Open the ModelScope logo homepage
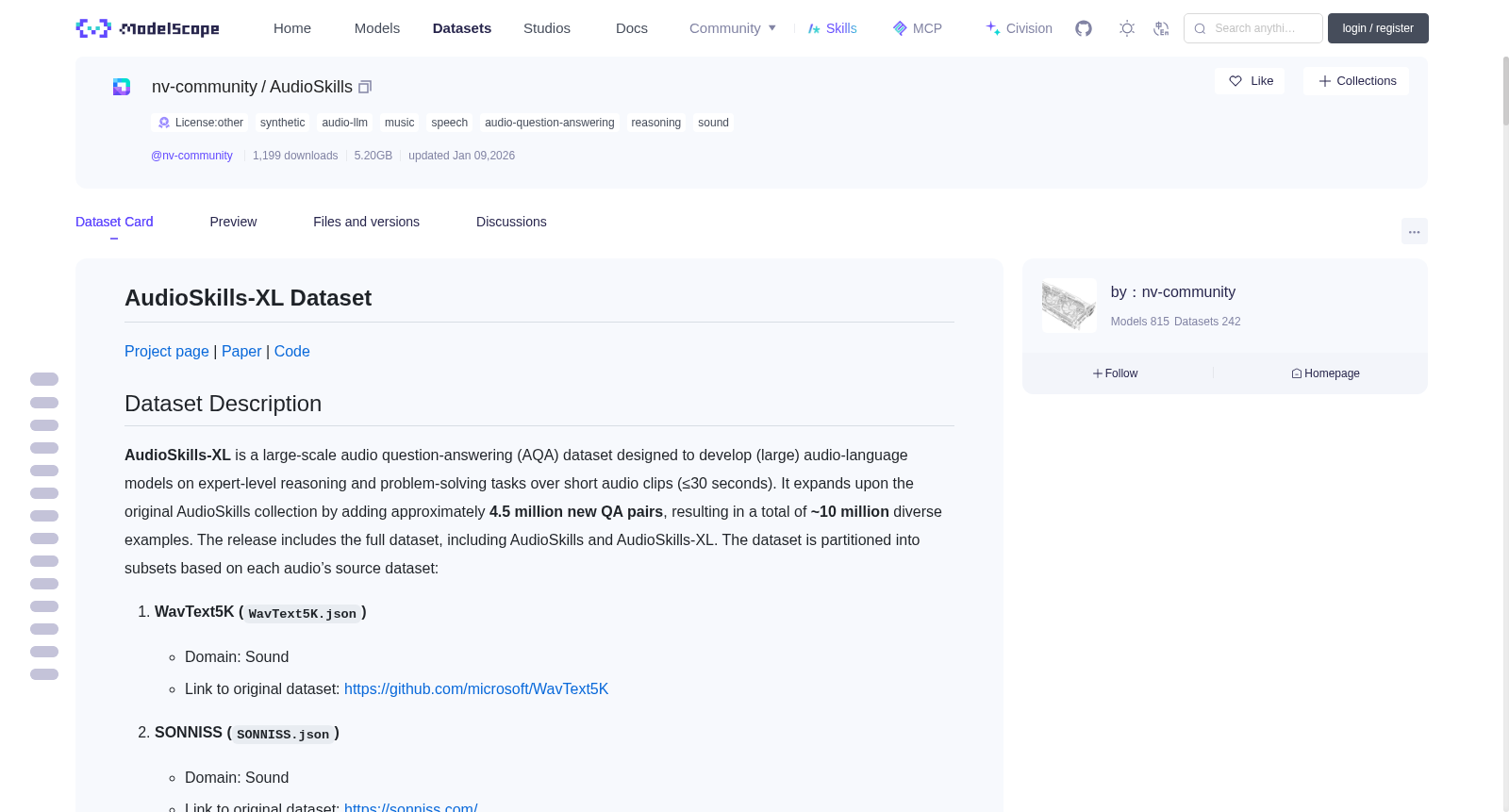The height and width of the screenshot is (812, 1509). point(147,28)
